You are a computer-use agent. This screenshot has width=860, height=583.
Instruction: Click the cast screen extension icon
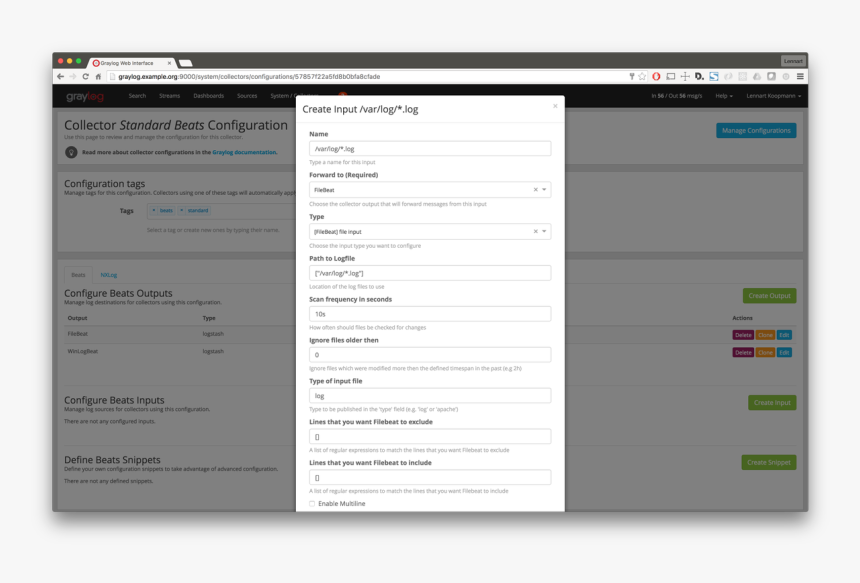tap(670, 77)
